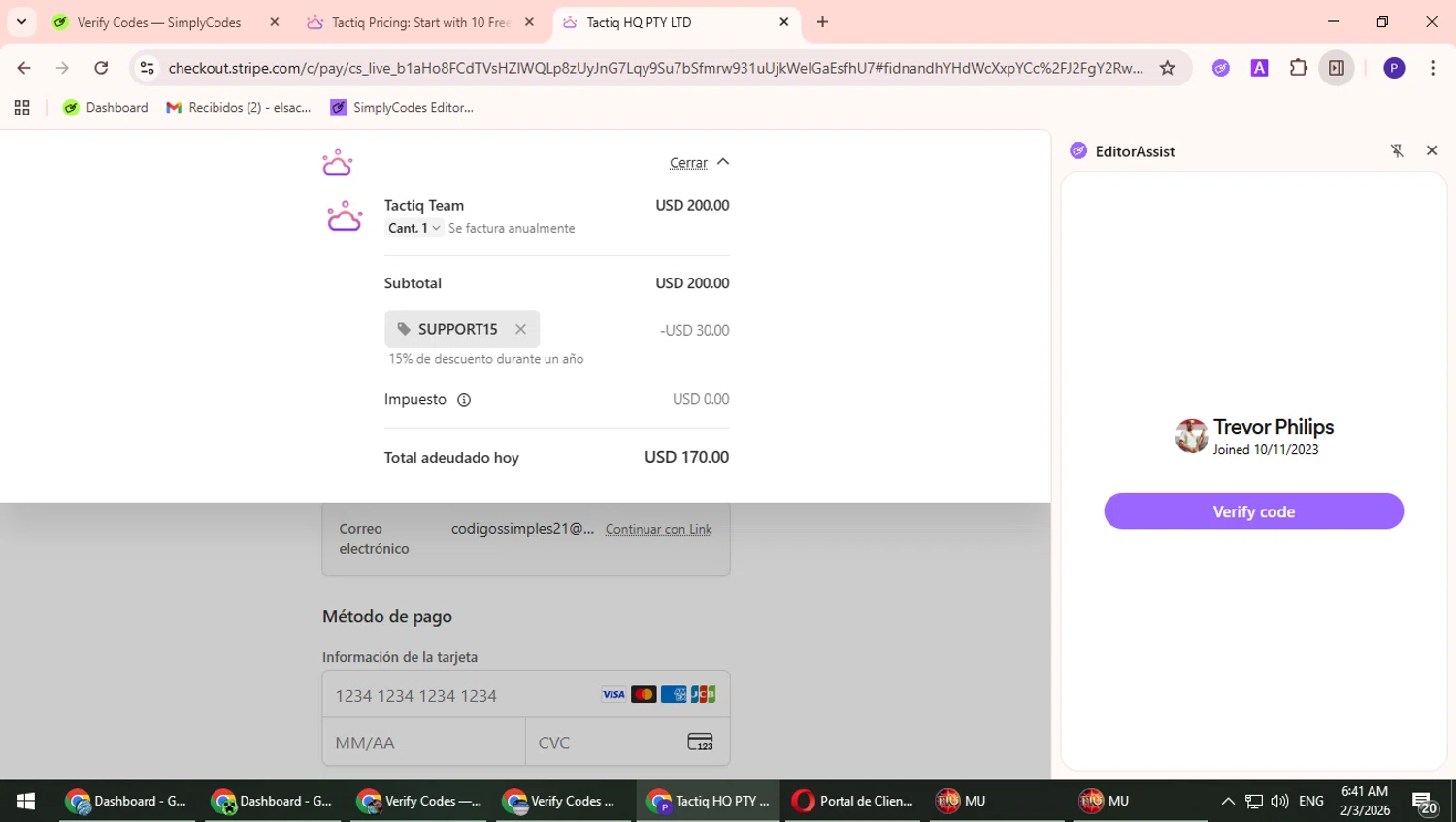Open the Cant. 1 quantity dropdown

[x=414, y=228]
